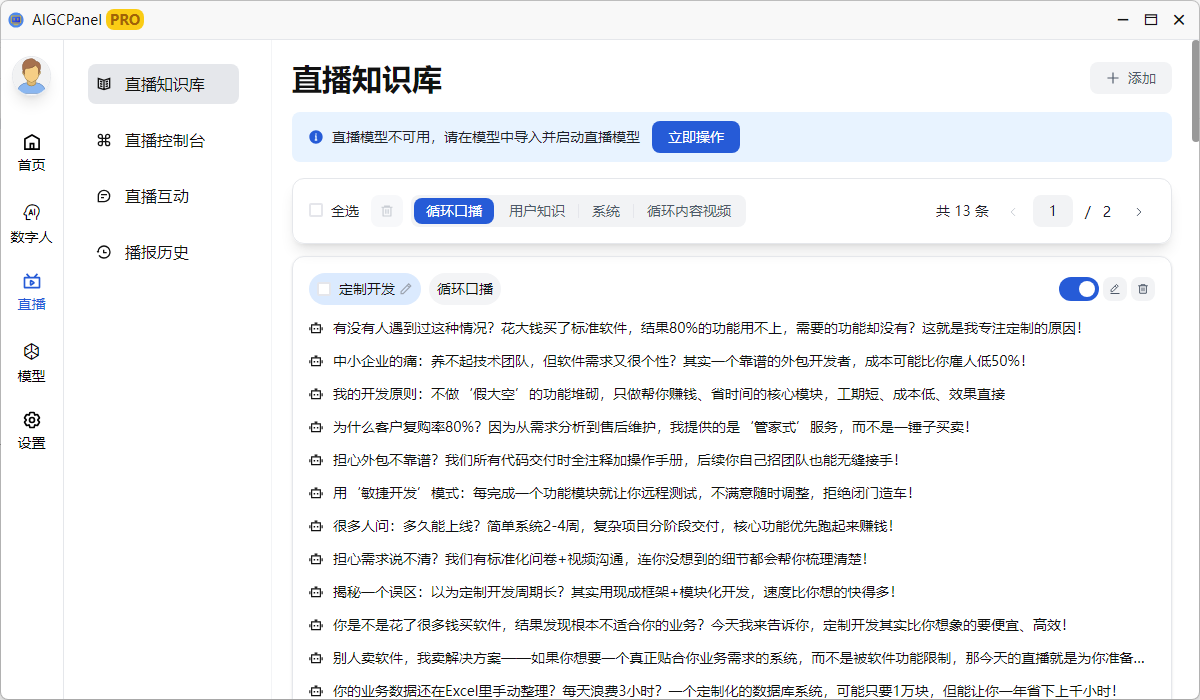Click the 添加 add button
The width and height of the screenshot is (1200, 700).
click(1131, 78)
